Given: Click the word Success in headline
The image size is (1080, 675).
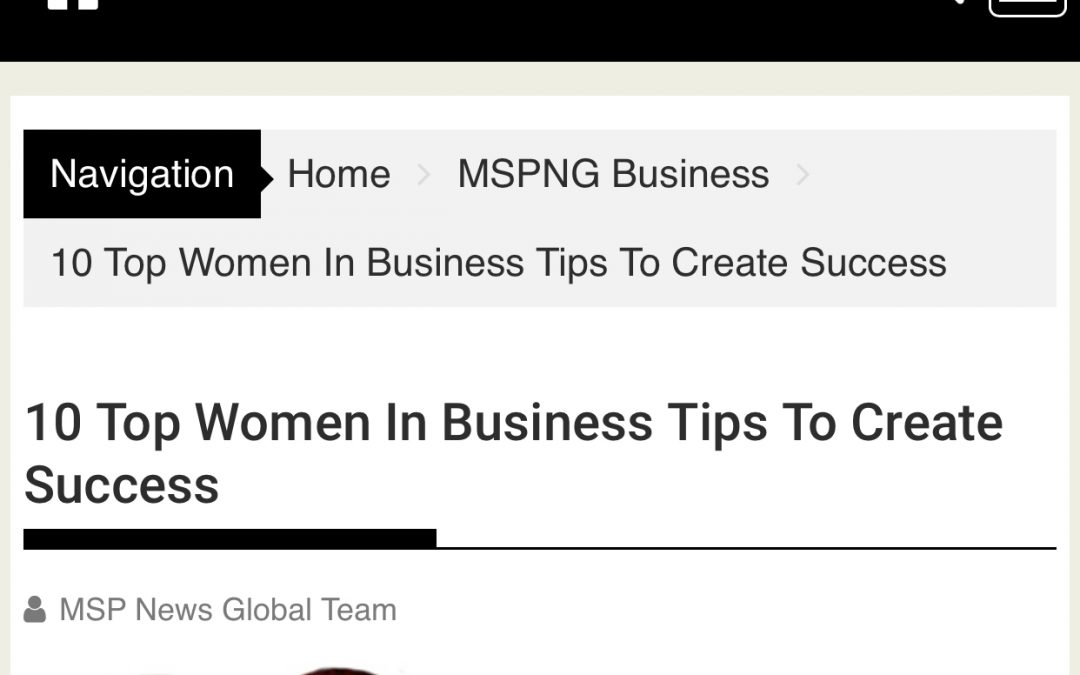Looking at the screenshot, I should click(x=122, y=486).
